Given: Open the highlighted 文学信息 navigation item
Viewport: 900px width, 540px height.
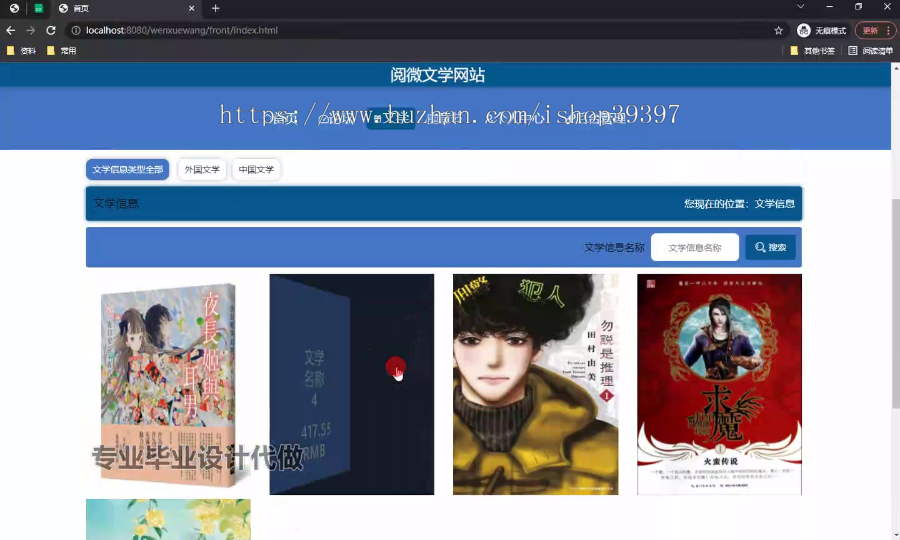Looking at the screenshot, I should [x=391, y=119].
